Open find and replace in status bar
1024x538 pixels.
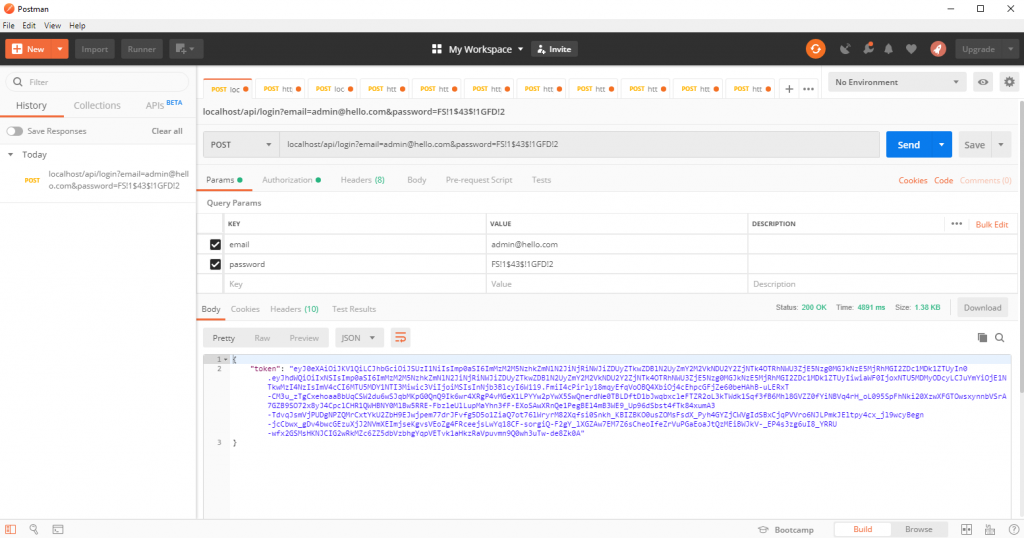click(x=33, y=530)
